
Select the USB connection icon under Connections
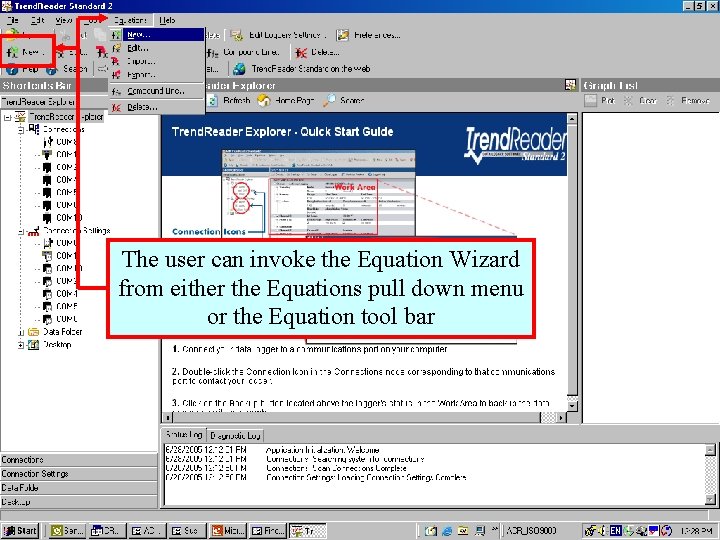tap(48, 142)
